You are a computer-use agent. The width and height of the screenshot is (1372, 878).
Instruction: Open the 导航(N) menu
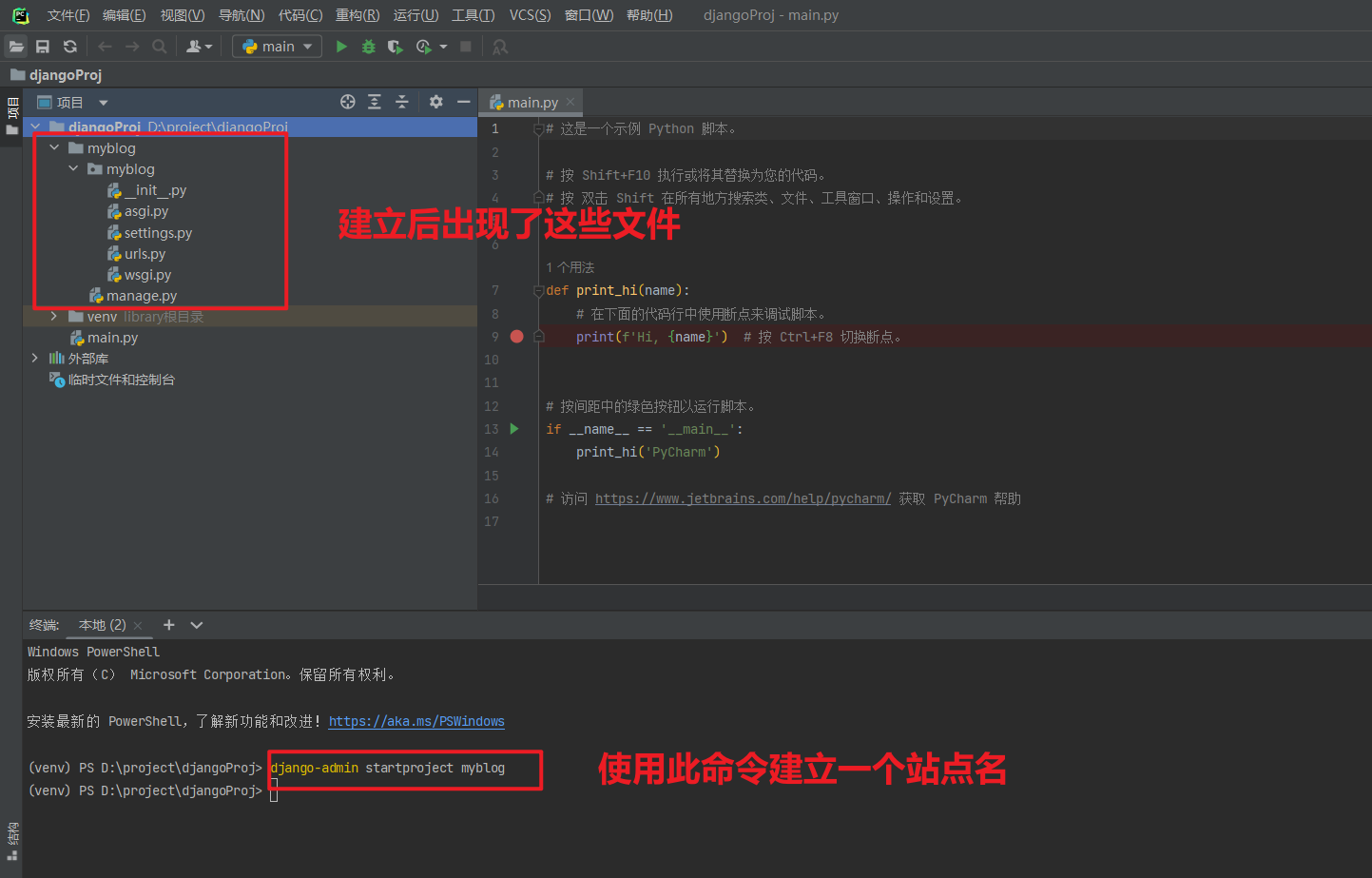242,15
